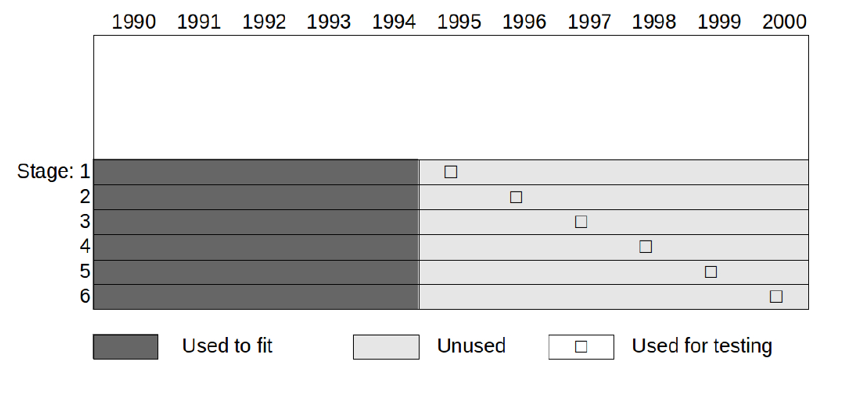Click the 1990 year label
841x402 pixels.
(x=134, y=22)
